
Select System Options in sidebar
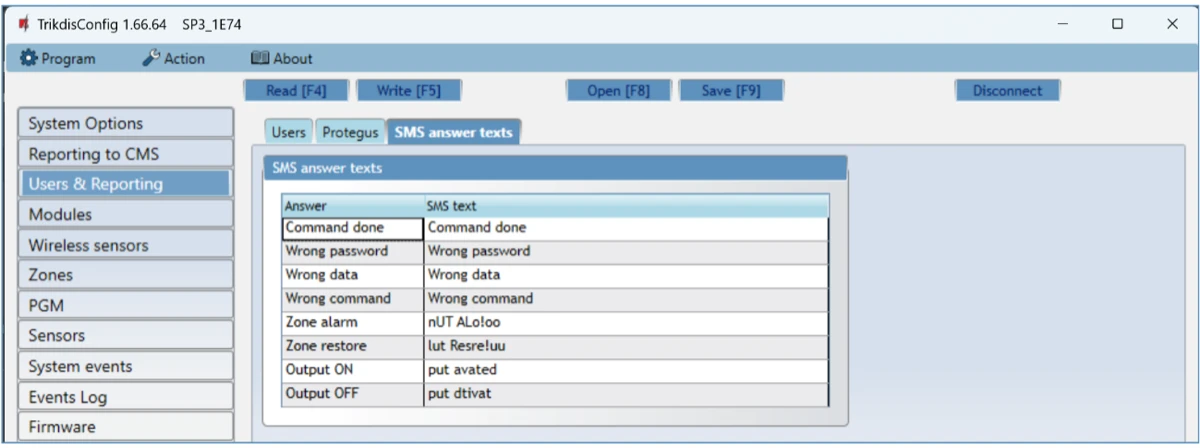pos(125,124)
